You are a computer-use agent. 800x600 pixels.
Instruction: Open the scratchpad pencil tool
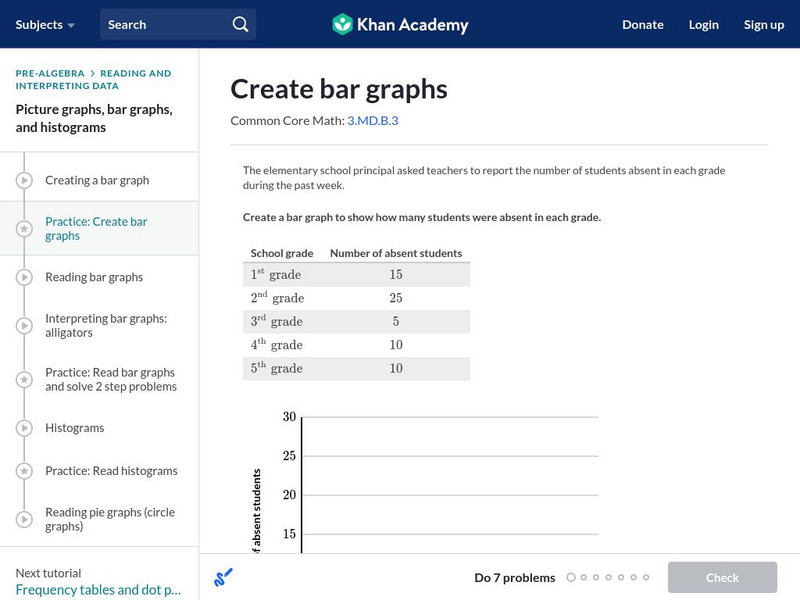[223, 577]
